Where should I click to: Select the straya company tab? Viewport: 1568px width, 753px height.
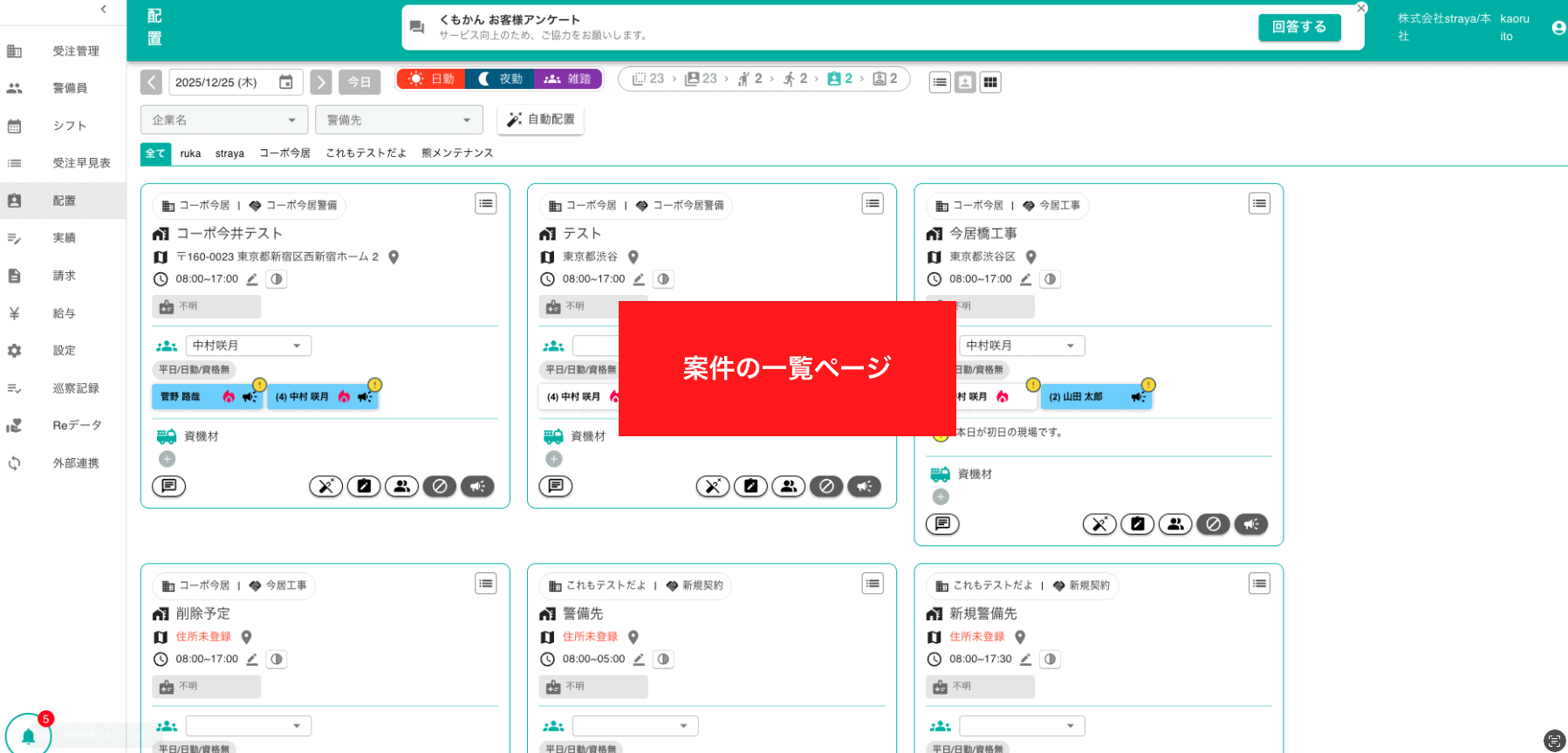tap(229, 154)
